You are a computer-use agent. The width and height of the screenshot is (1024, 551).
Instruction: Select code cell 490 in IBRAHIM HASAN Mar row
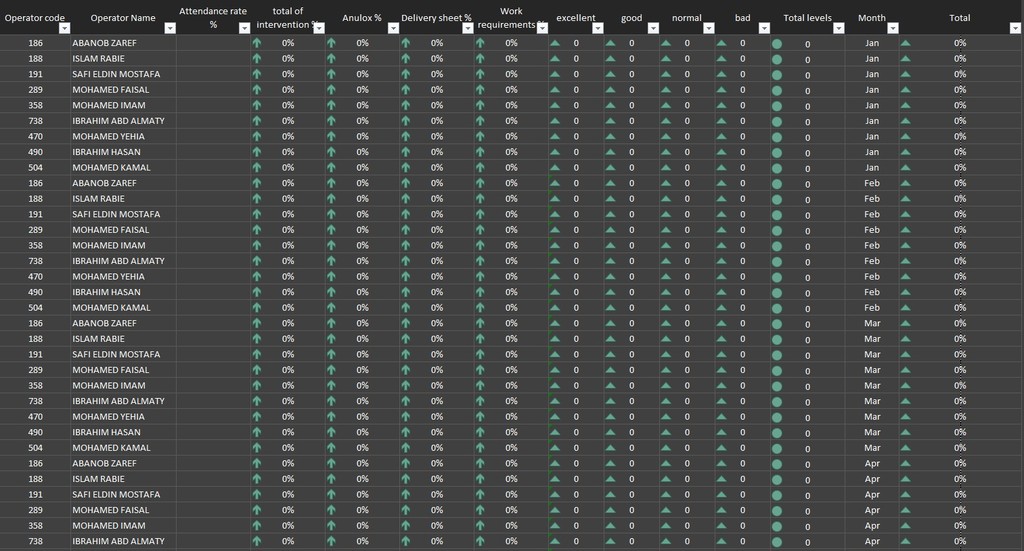click(35, 432)
